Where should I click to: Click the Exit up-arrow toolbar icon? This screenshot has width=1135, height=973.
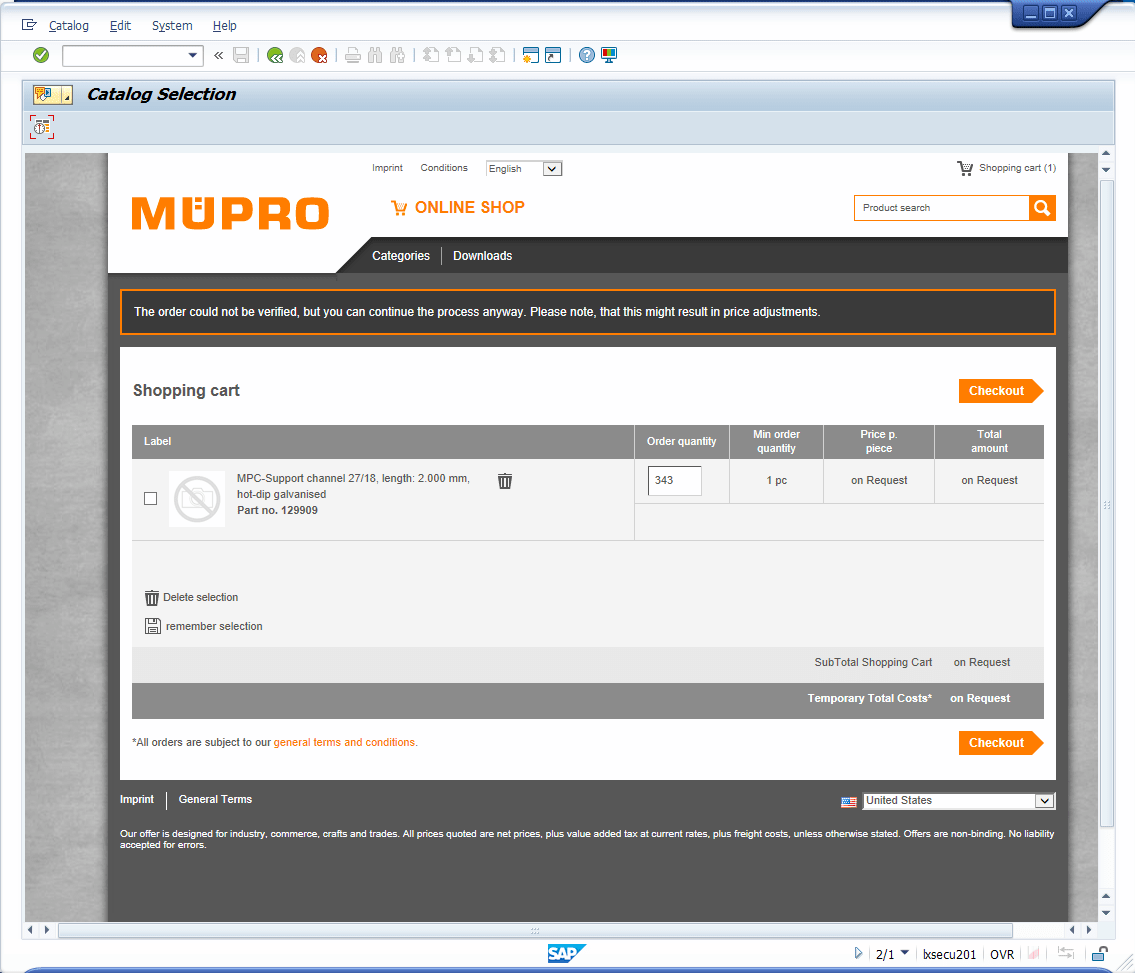coord(297,55)
